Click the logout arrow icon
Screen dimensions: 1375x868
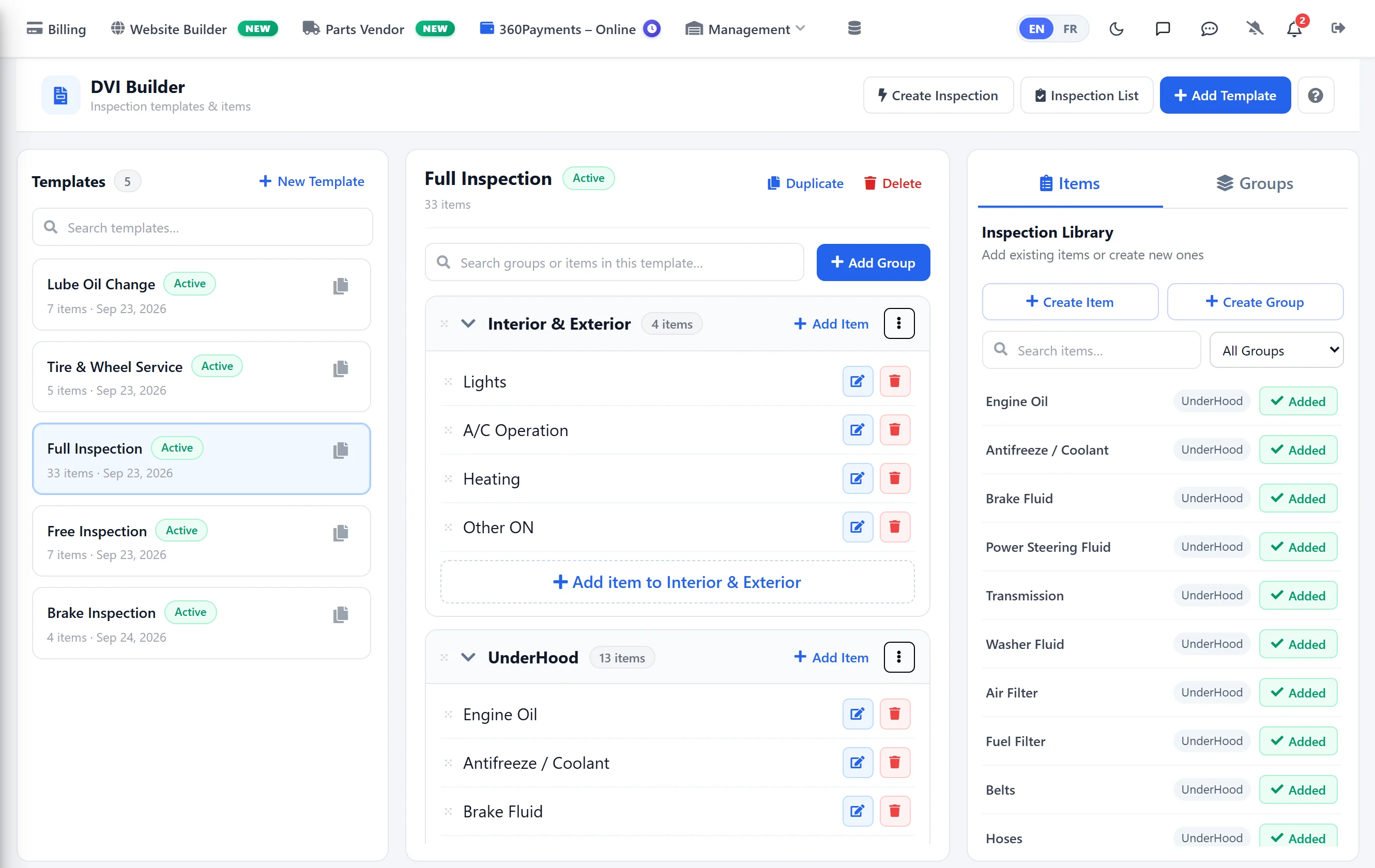click(1338, 28)
